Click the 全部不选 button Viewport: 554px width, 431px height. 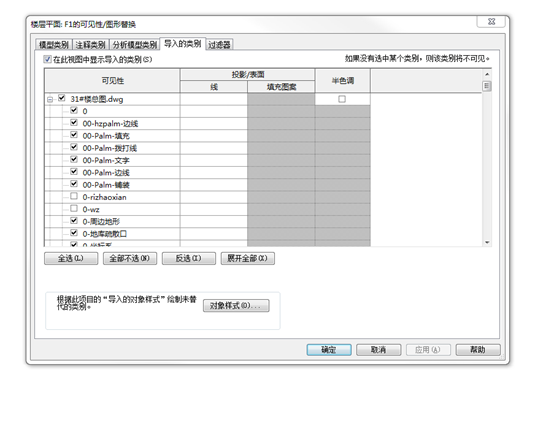[x=130, y=258]
